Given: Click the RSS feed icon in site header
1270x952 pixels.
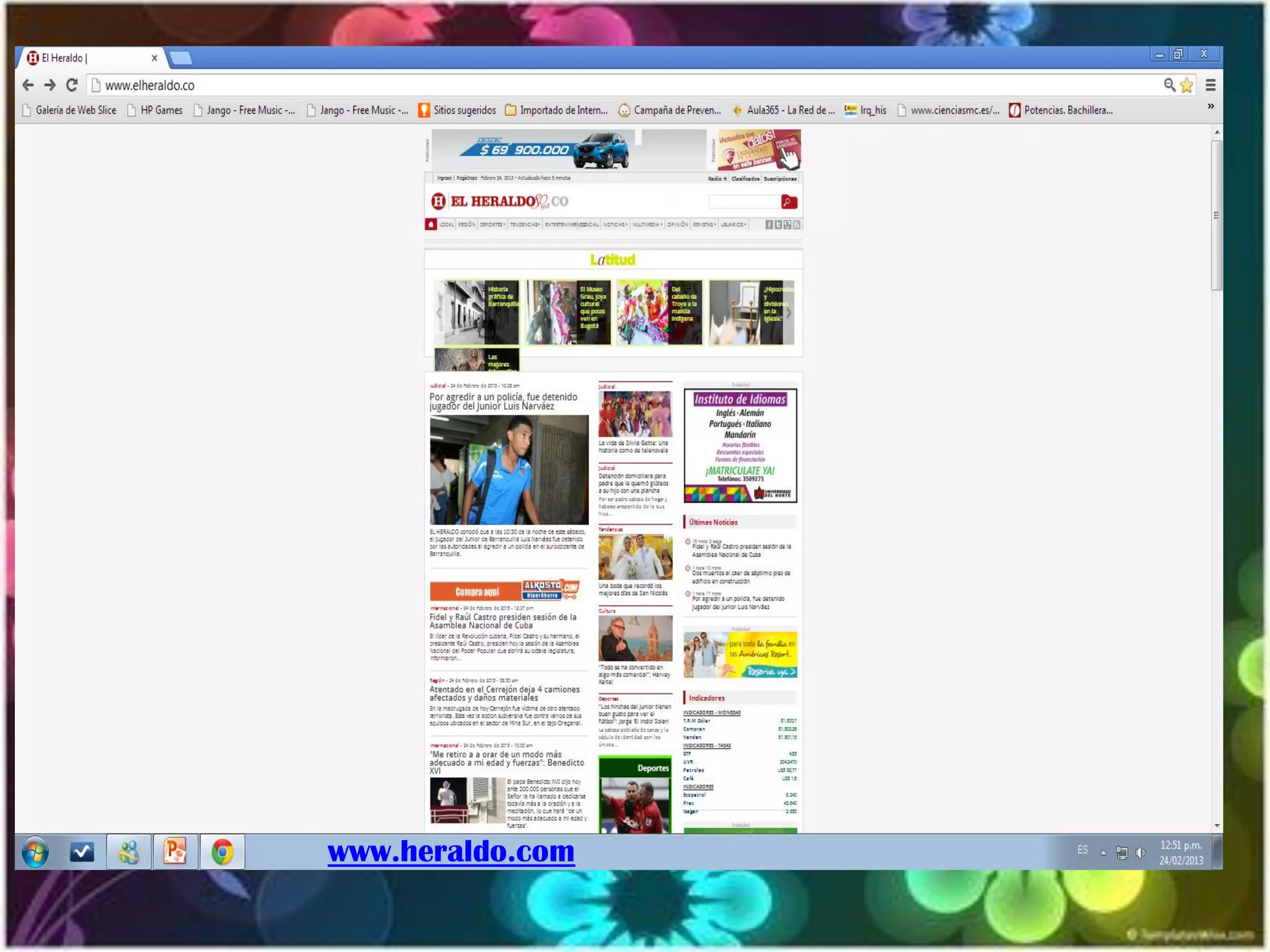Looking at the screenshot, I should [x=796, y=224].
